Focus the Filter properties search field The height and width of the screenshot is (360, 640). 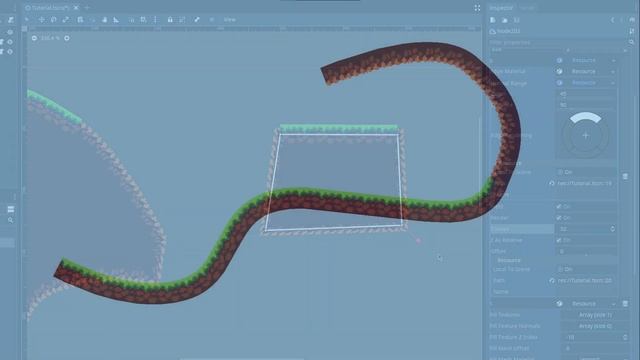coord(557,42)
